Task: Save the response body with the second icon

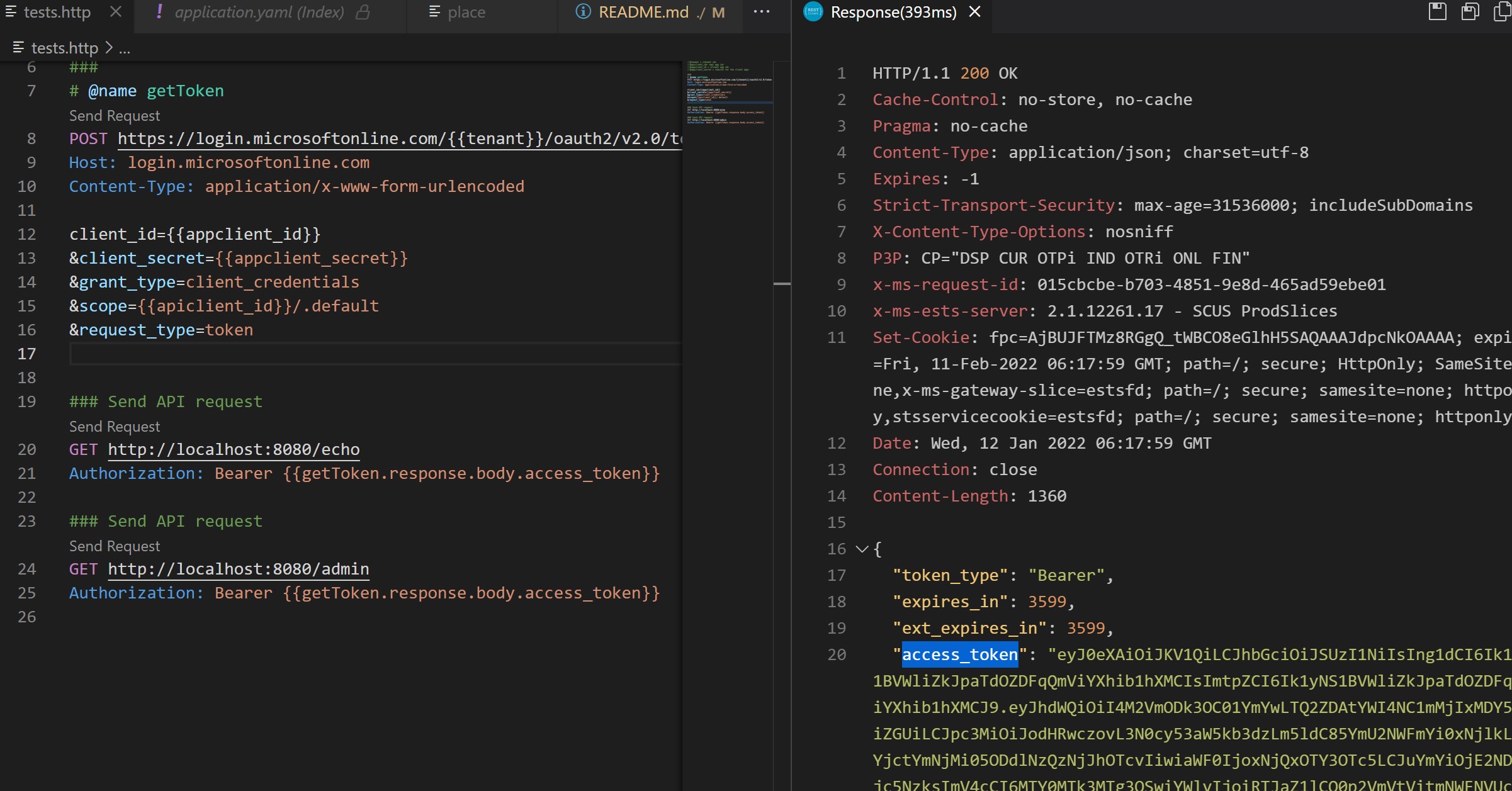Action: point(1470,12)
